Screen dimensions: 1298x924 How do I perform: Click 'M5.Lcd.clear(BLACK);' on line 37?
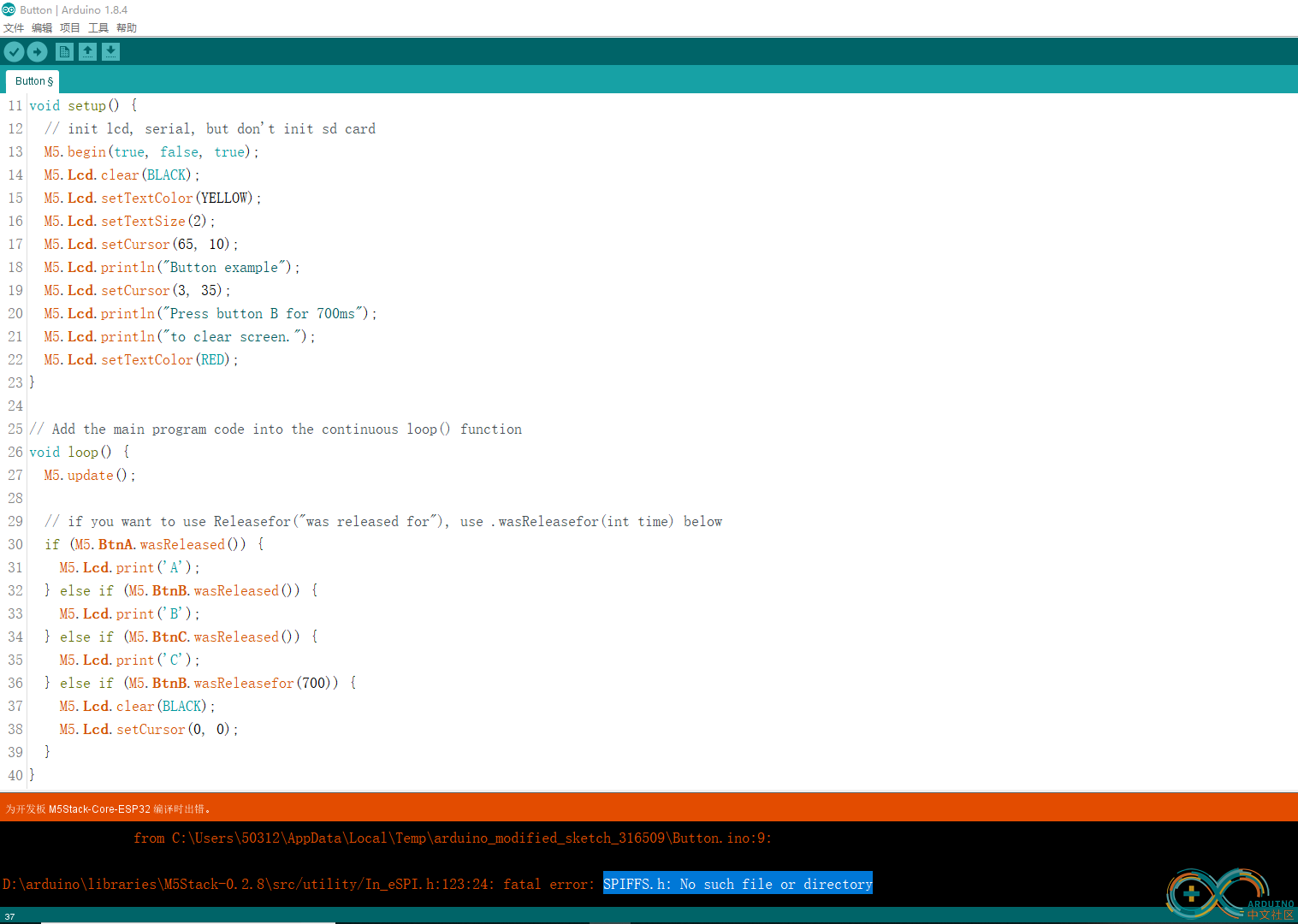pyautogui.click(x=137, y=706)
